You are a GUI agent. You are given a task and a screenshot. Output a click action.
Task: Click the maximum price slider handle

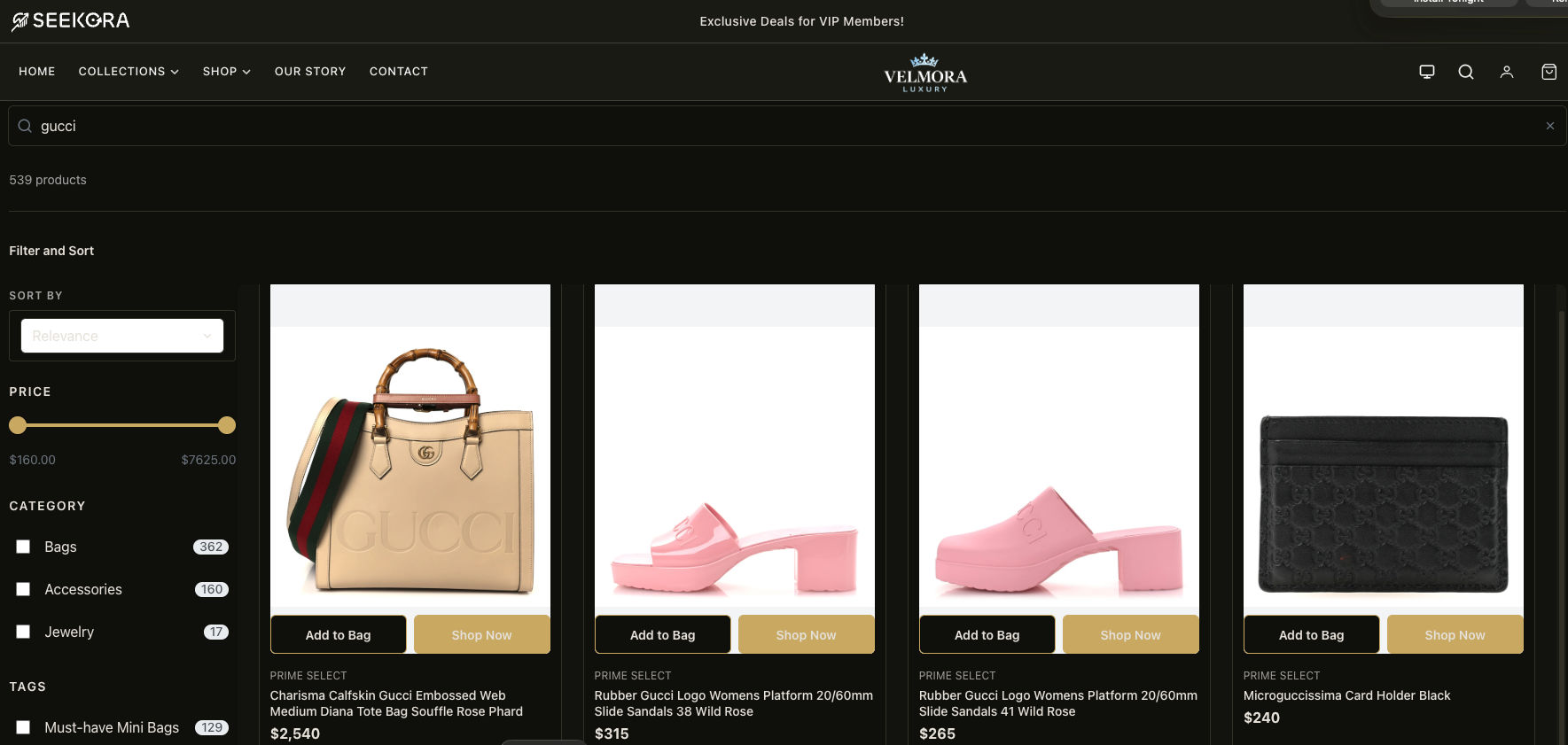click(227, 425)
